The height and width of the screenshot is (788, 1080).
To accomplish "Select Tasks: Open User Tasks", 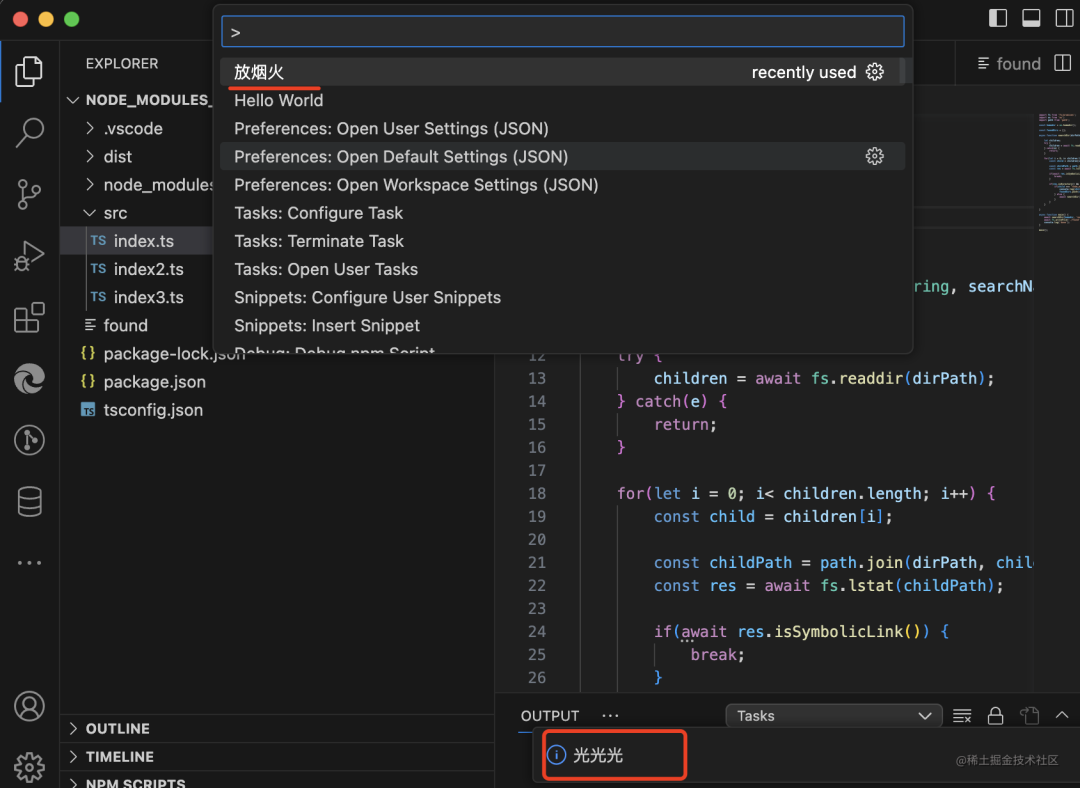I will pos(561,269).
